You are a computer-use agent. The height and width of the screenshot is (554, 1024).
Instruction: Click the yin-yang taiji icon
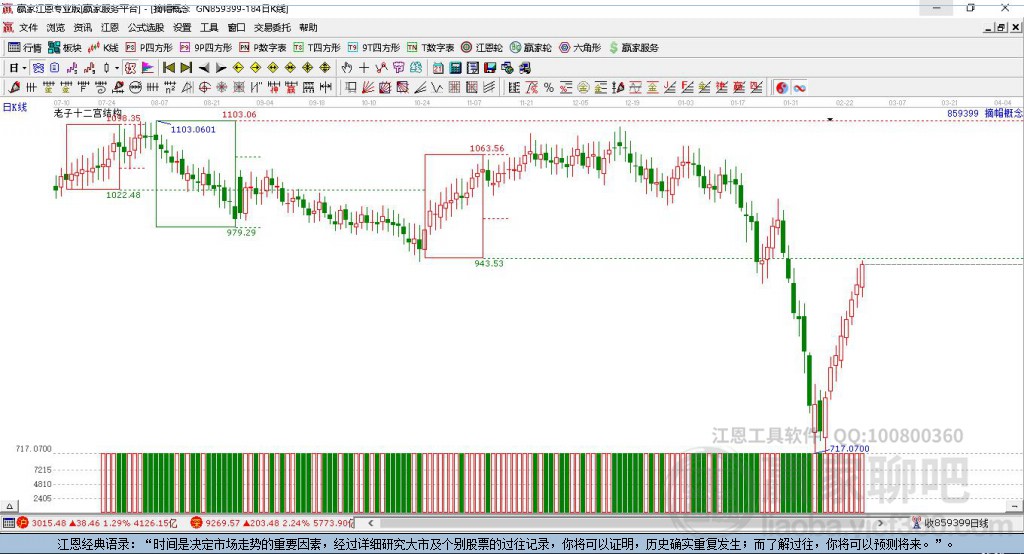click(782, 87)
